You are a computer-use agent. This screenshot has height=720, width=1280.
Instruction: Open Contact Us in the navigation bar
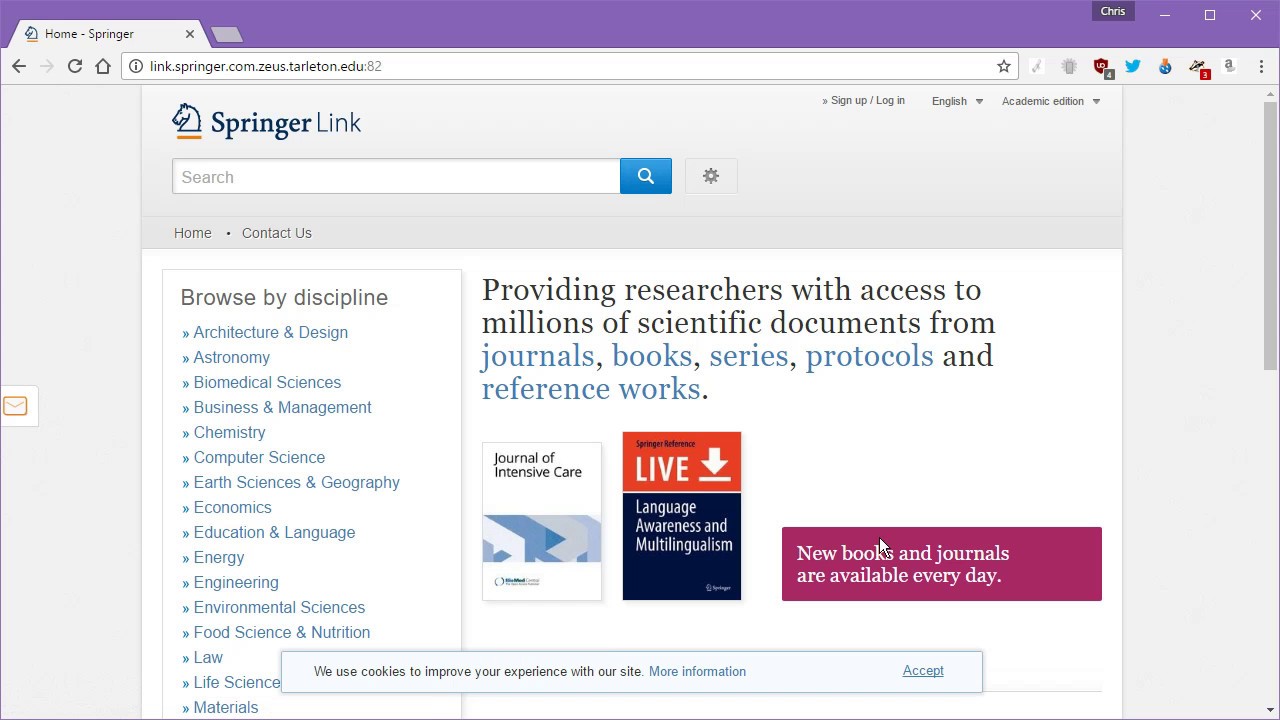click(x=277, y=233)
